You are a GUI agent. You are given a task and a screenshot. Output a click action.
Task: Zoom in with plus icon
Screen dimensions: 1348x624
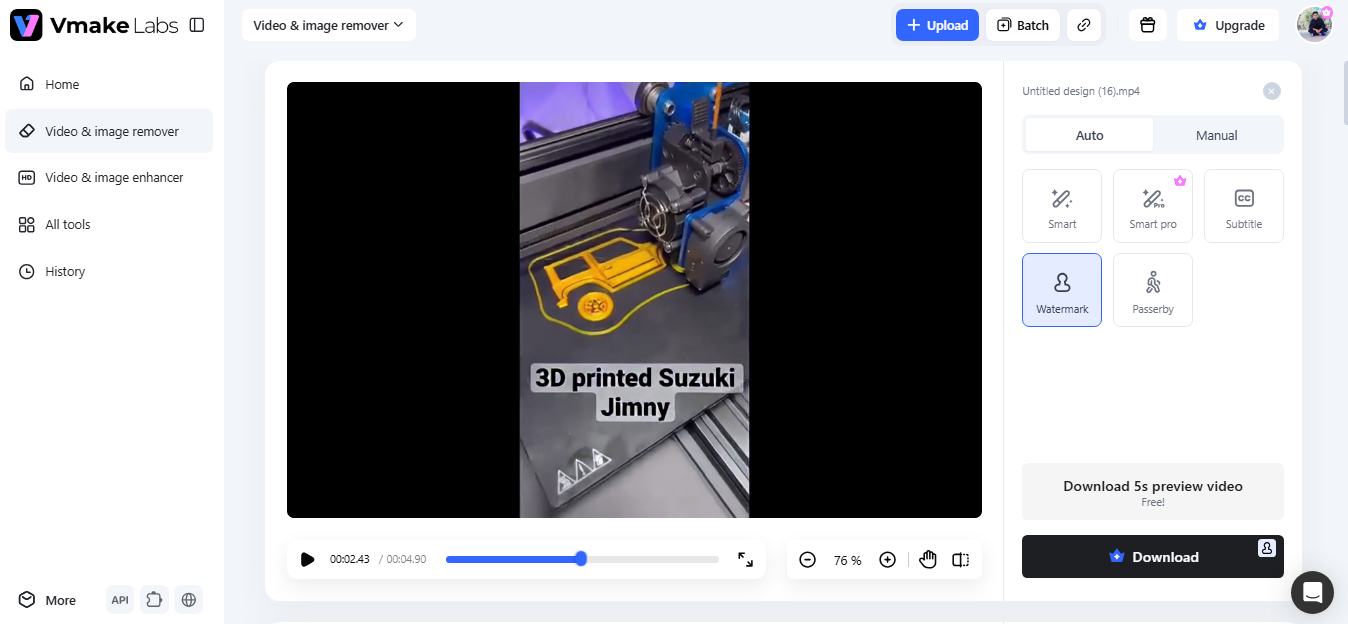tap(887, 560)
